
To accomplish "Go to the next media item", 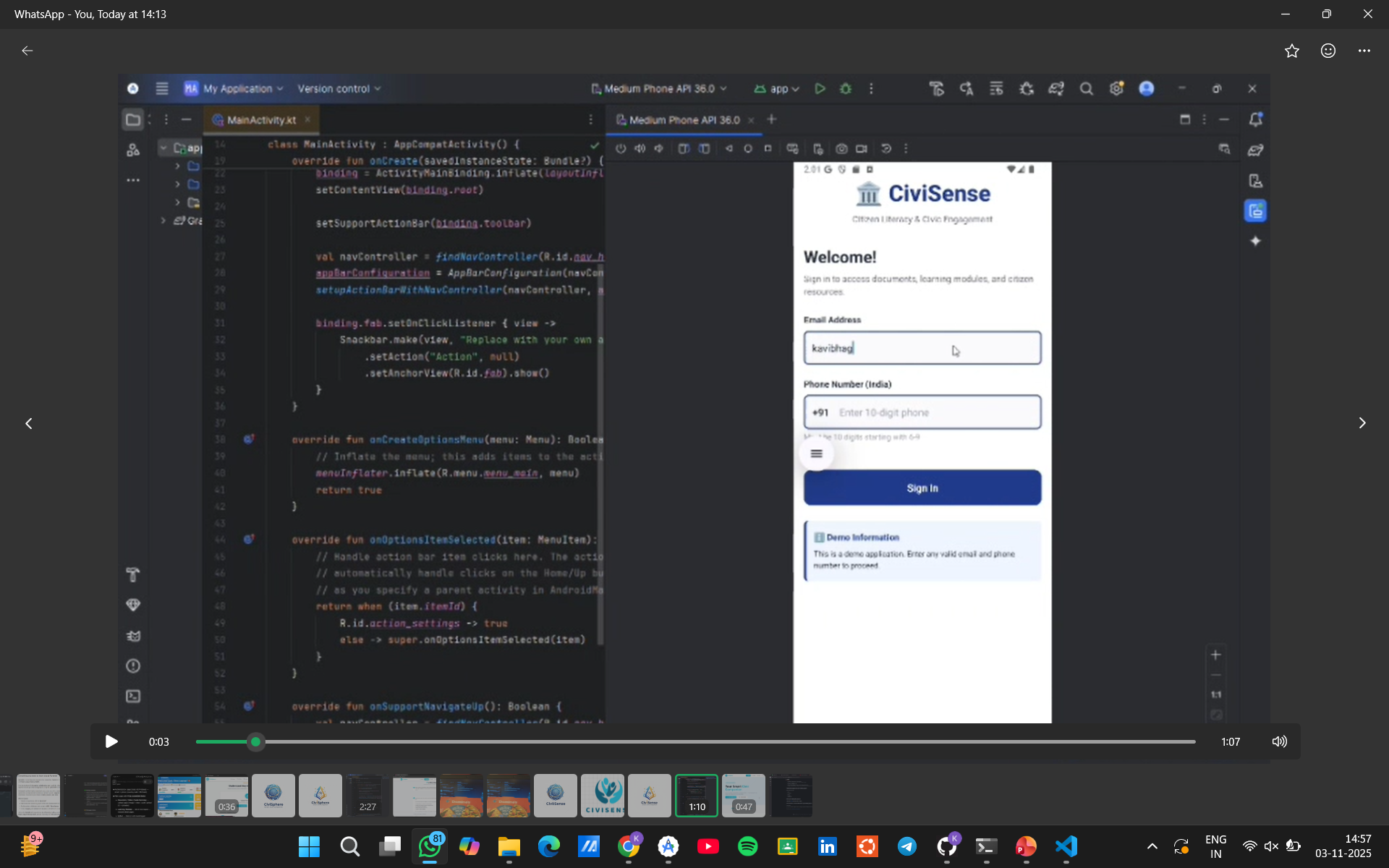I will 1362,423.
